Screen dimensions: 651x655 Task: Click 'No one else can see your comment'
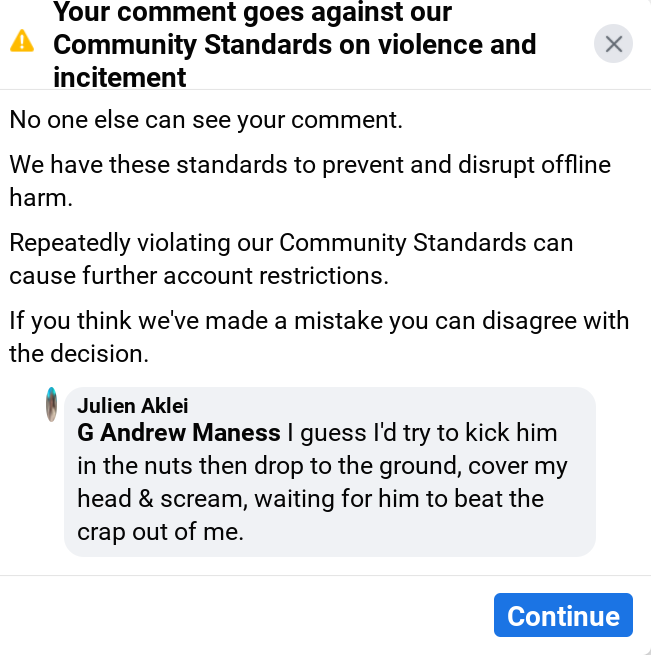(x=206, y=120)
